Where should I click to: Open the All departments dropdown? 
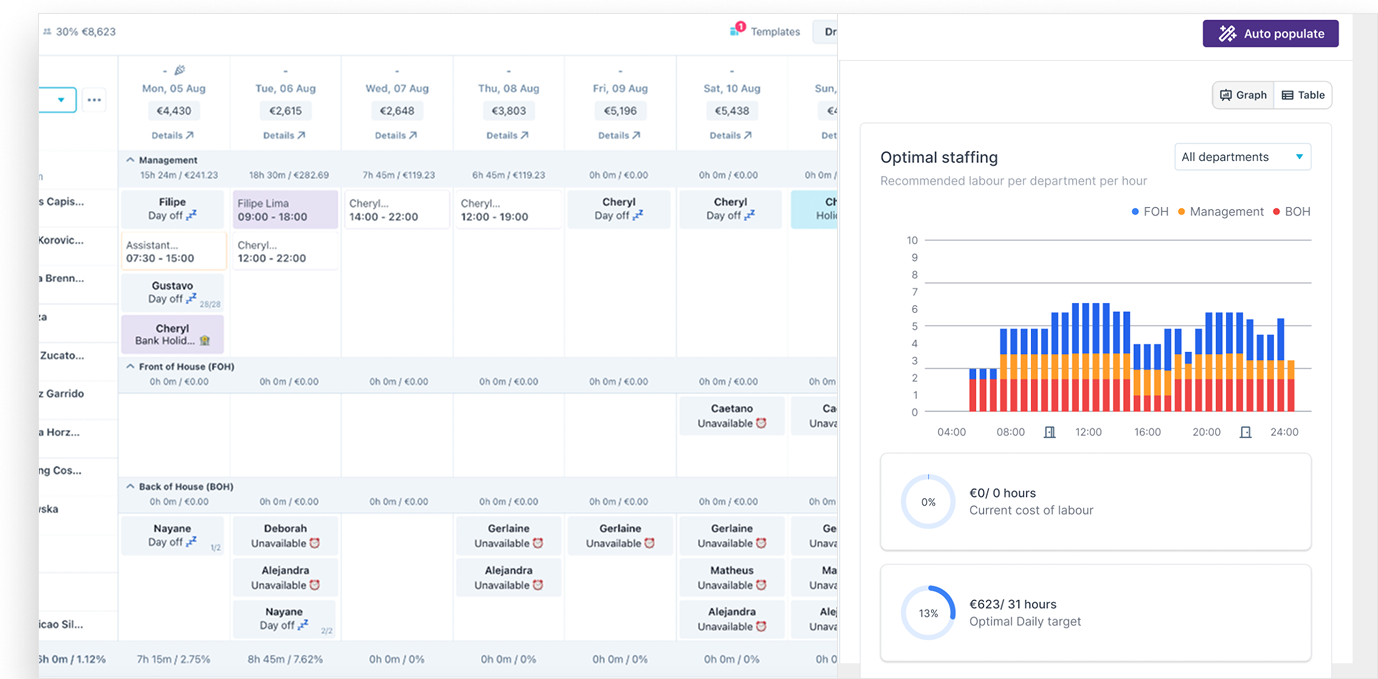1243,157
